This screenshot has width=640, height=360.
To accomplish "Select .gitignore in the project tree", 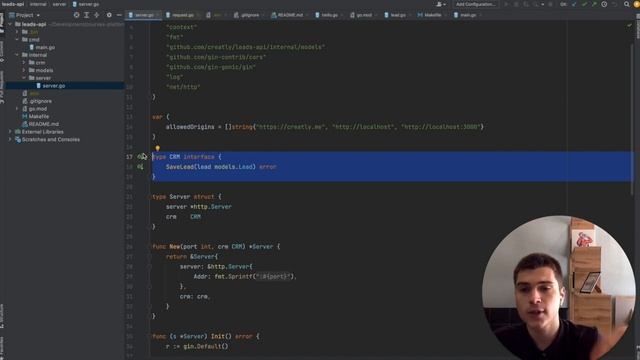I will [x=40, y=101].
